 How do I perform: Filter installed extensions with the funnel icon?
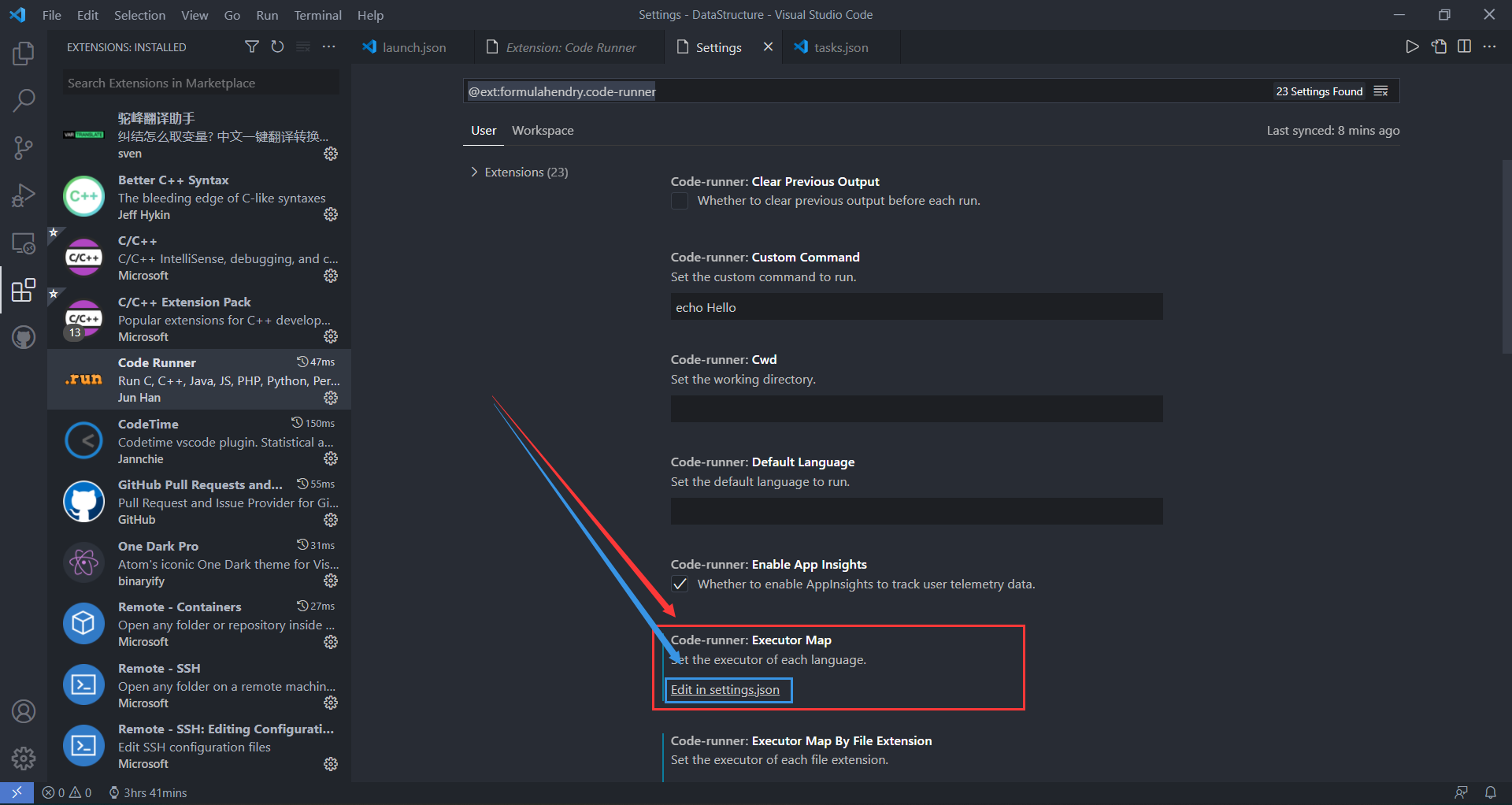point(252,47)
